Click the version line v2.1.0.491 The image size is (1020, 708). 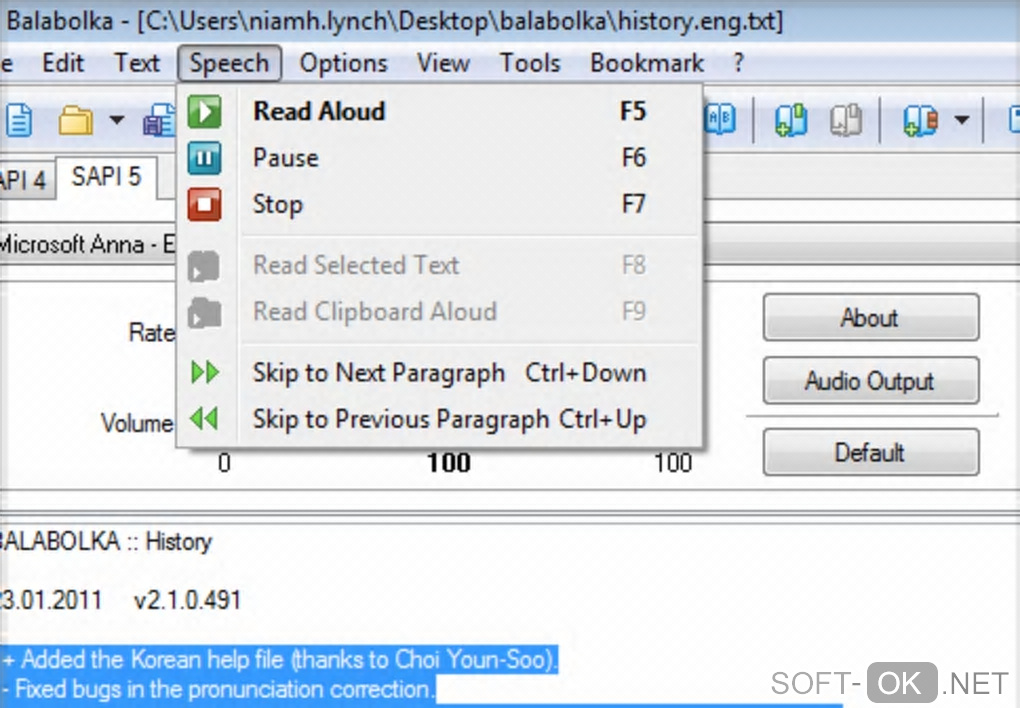(187, 599)
